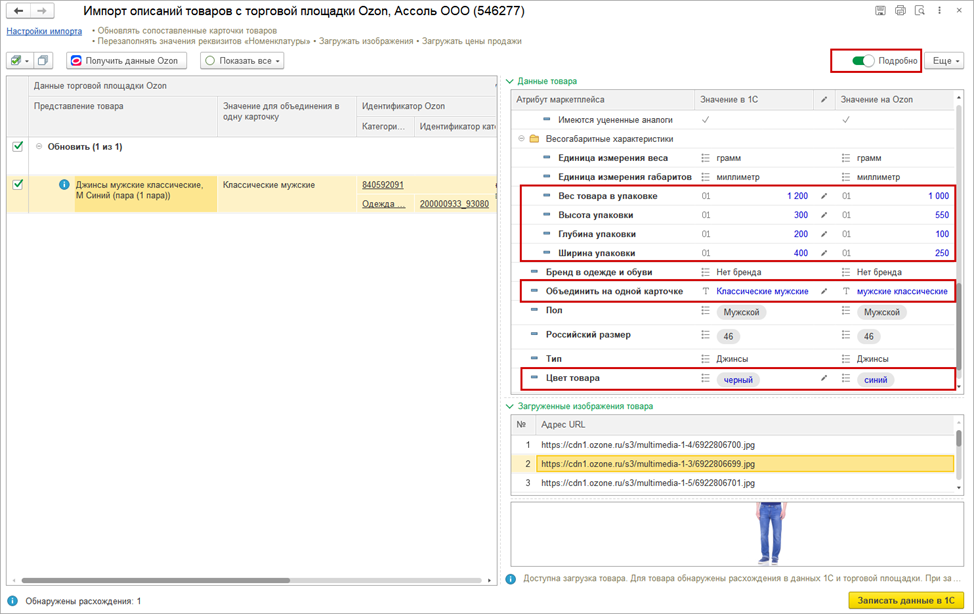Click the Записать данные в 1С button
974x614 pixels.
906,600
